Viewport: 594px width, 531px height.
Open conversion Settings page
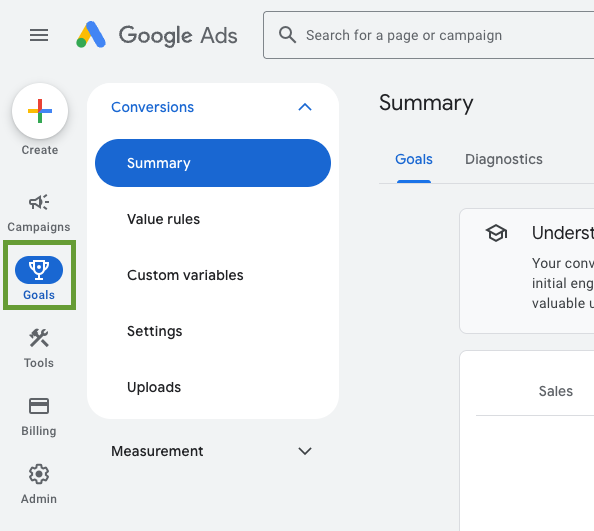tap(155, 331)
